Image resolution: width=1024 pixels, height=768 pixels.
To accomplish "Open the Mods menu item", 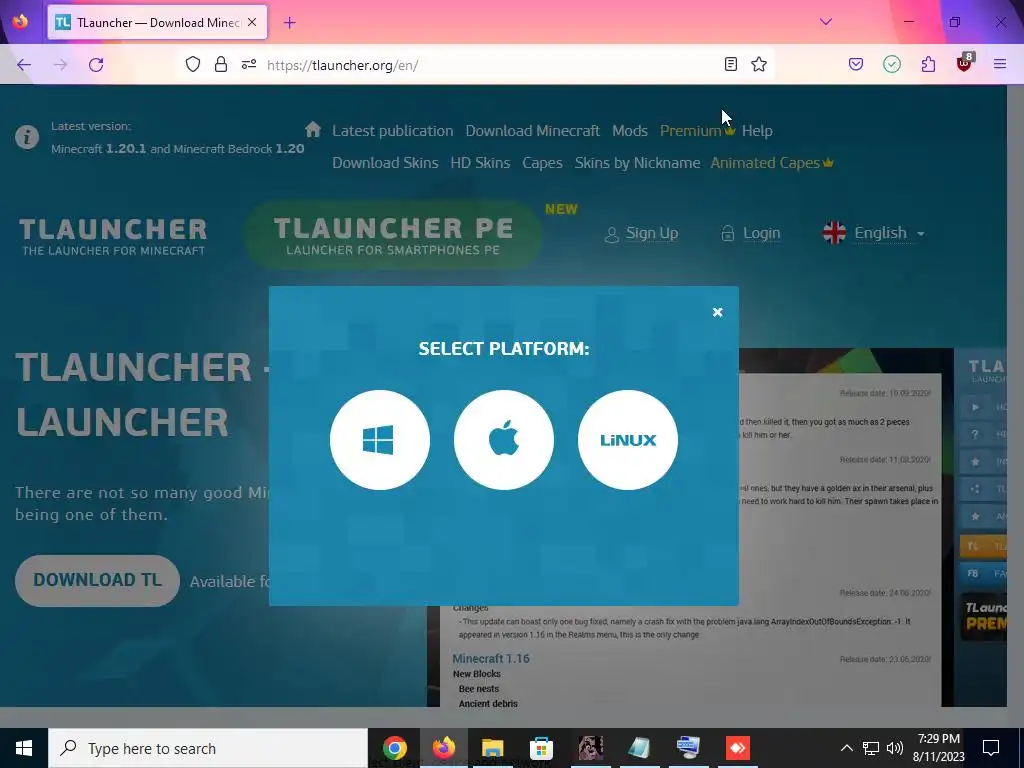I will (x=630, y=131).
